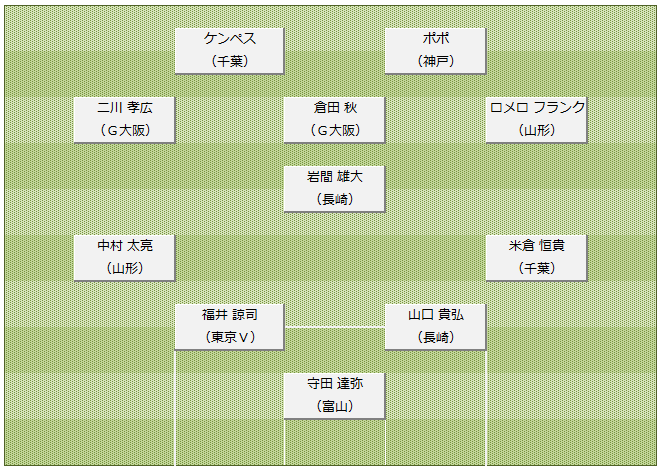The height and width of the screenshot is (471, 661).
Task: Click the (神戸) team label under ポポ
Action: pos(436,62)
